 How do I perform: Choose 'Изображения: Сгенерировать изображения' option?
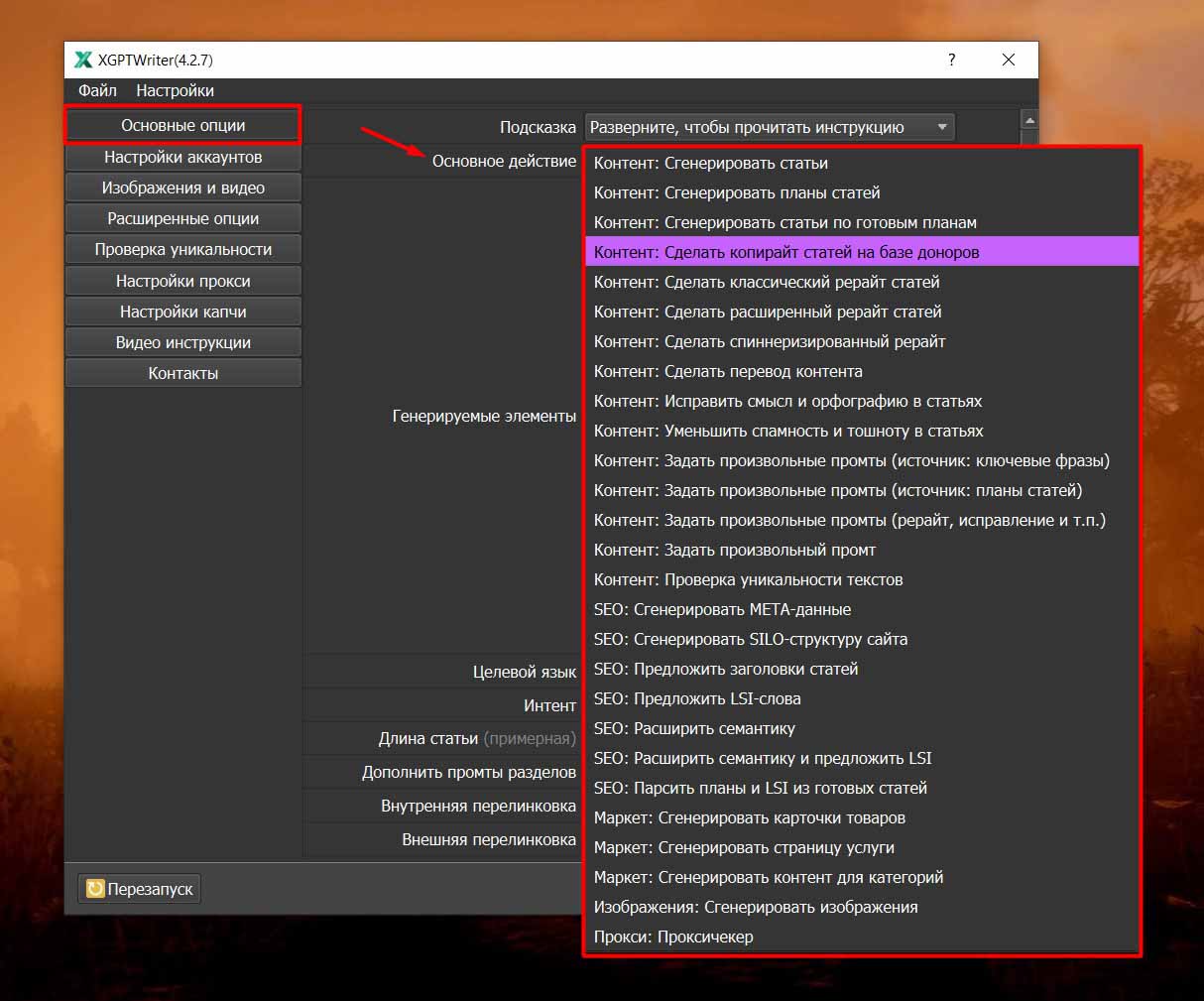click(x=755, y=907)
